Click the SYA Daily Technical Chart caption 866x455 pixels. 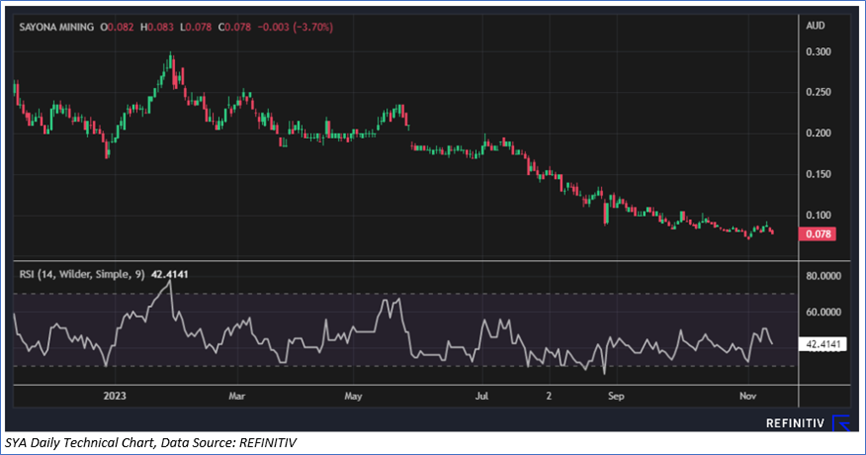[150, 443]
